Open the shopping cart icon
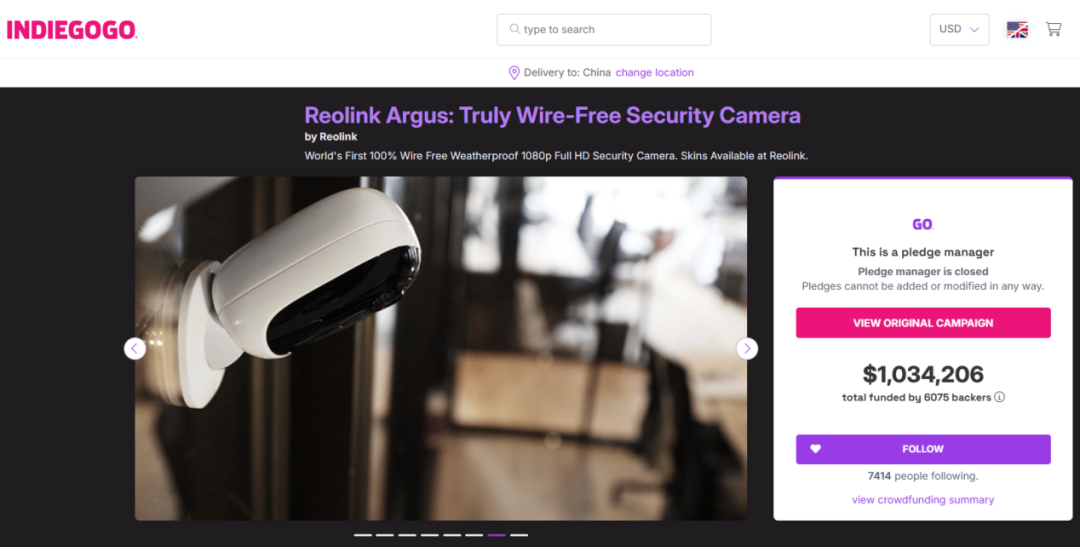Image resolution: width=1080 pixels, height=547 pixels. point(1053,29)
